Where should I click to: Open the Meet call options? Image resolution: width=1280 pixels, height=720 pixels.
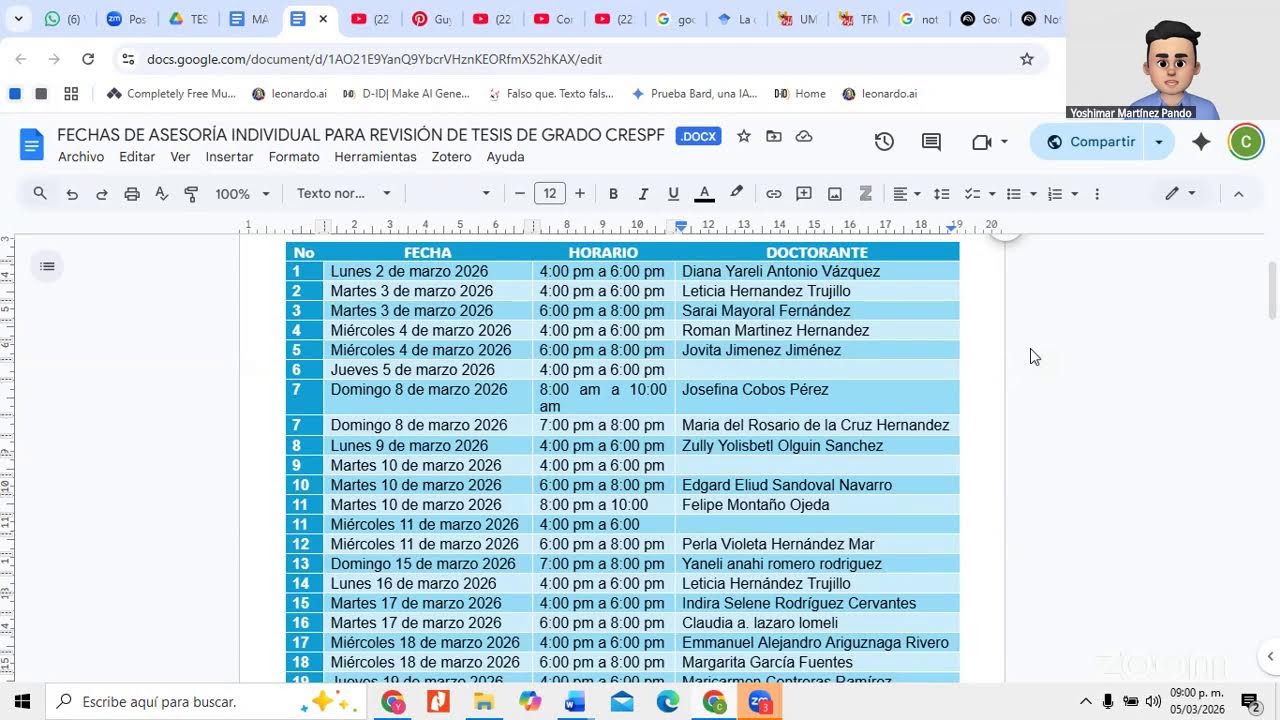tap(989, 142)
